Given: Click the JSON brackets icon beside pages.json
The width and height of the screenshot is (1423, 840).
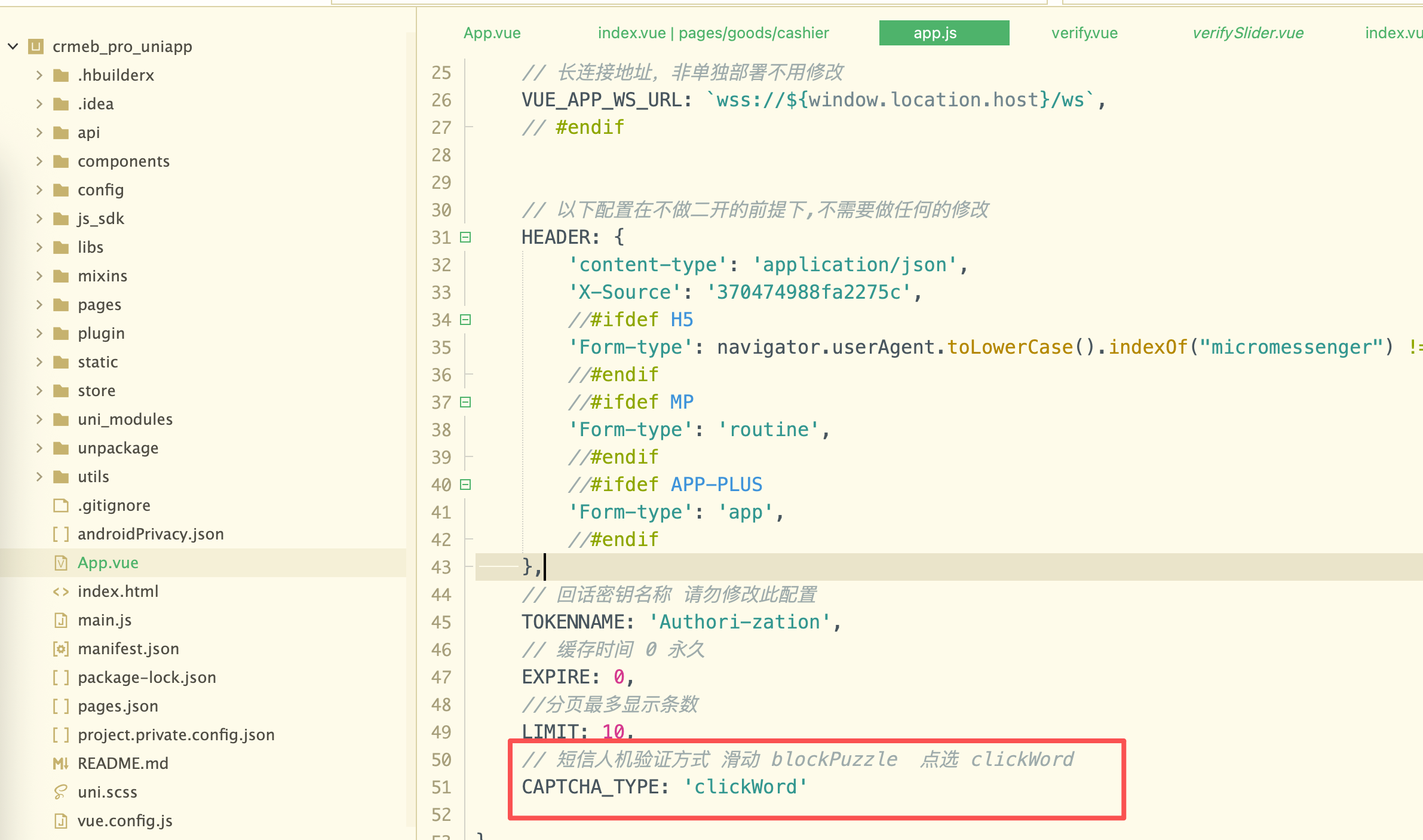Looking at the screenshot, I should point(61,706).
